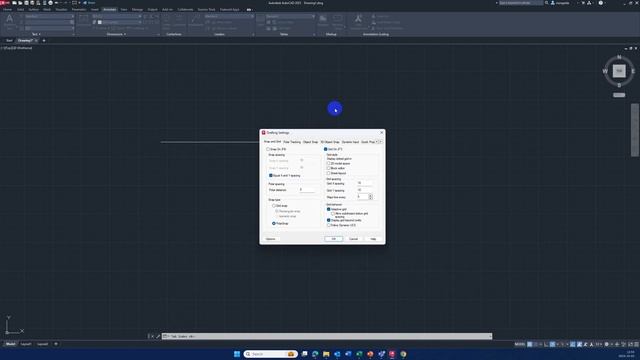Click the TOP face of the ViewCube
The height and width of the screenshot is (360, 640).
pos(619,71)
